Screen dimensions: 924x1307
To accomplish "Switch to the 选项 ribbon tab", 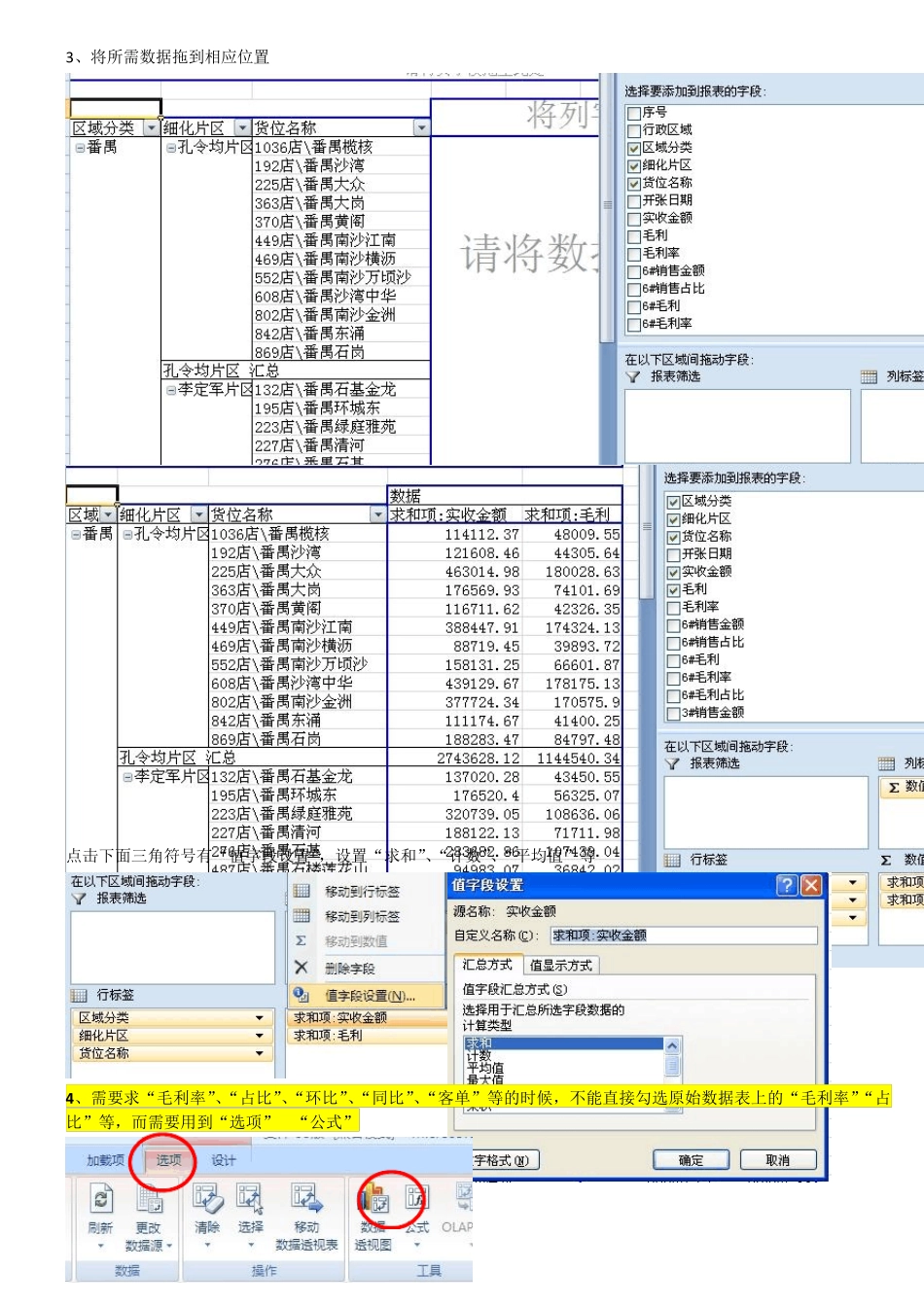I will (x=168, y=1160).
